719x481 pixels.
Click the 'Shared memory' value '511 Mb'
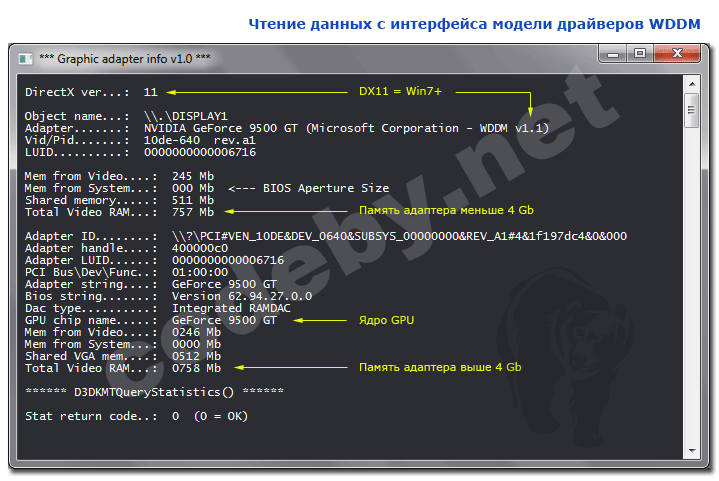(x=193, y=200)
